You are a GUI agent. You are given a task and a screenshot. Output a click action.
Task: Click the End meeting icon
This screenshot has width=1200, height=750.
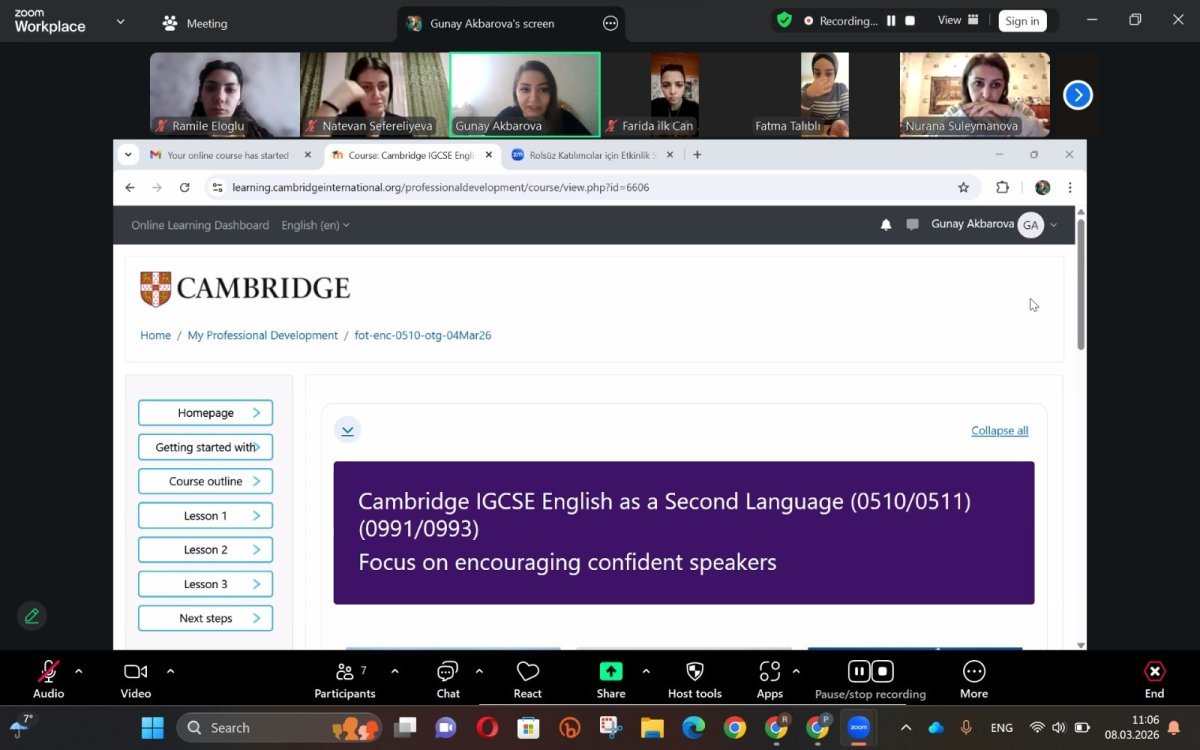click(x=1154, y=672)
